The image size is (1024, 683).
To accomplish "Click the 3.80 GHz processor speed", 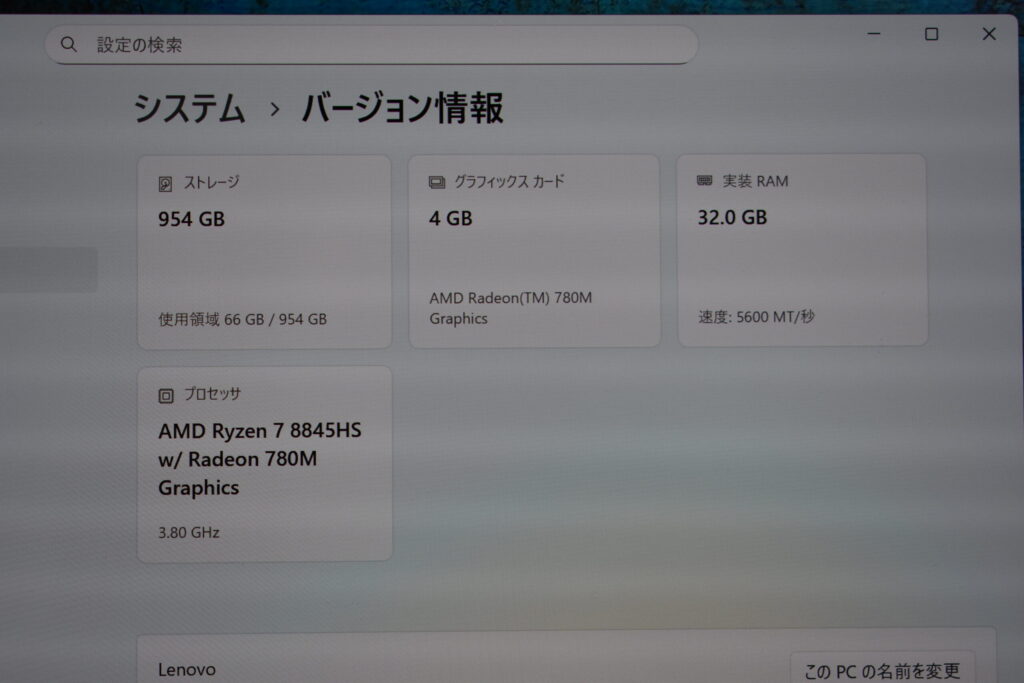I will 188,532.
